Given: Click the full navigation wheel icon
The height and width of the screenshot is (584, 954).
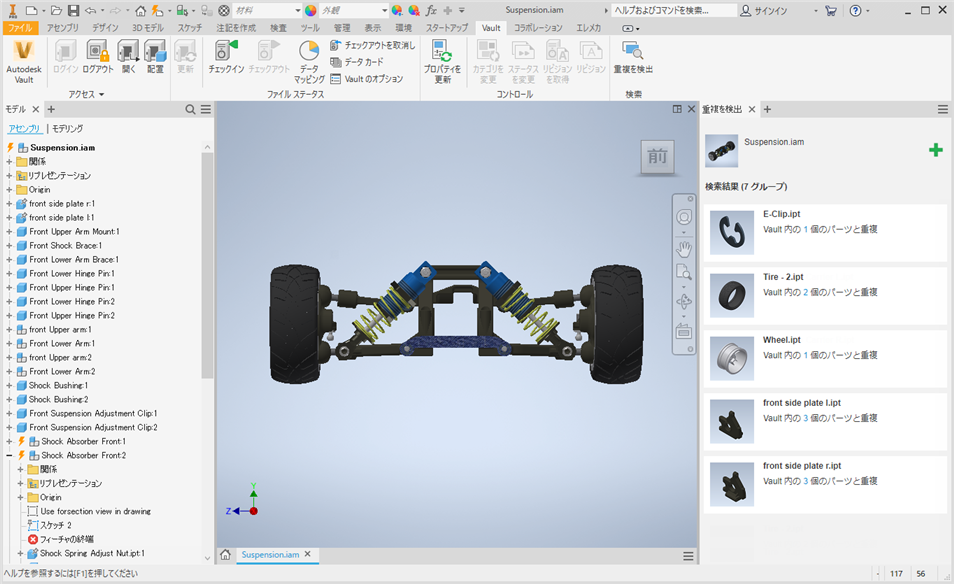Looking at the screenshot, I should click(684, 217).
